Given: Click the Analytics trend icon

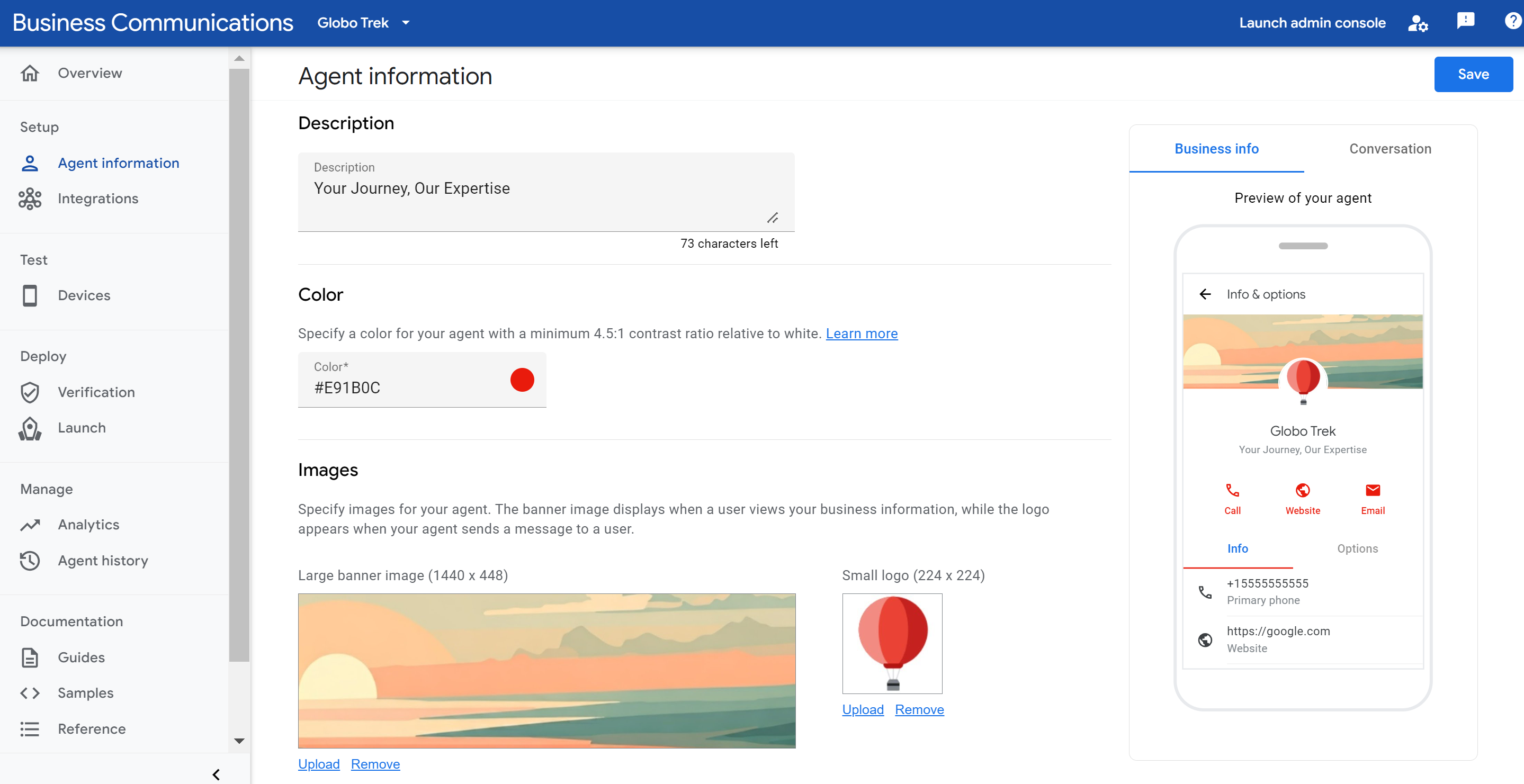Looking at the screenshot, I should 30,523.
